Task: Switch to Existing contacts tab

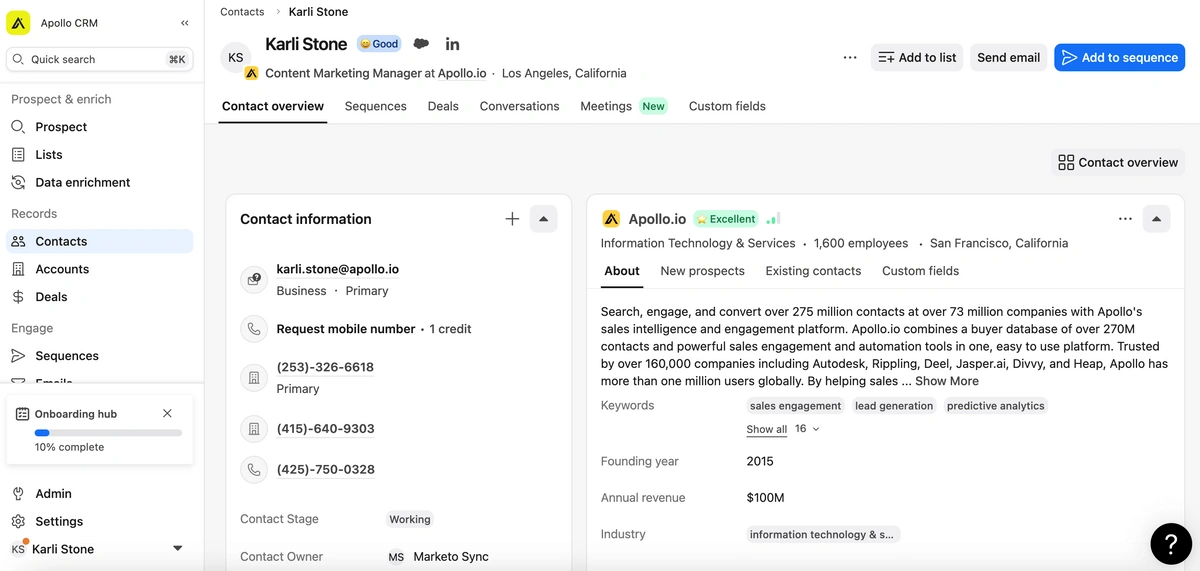Action: coord(813,271)
